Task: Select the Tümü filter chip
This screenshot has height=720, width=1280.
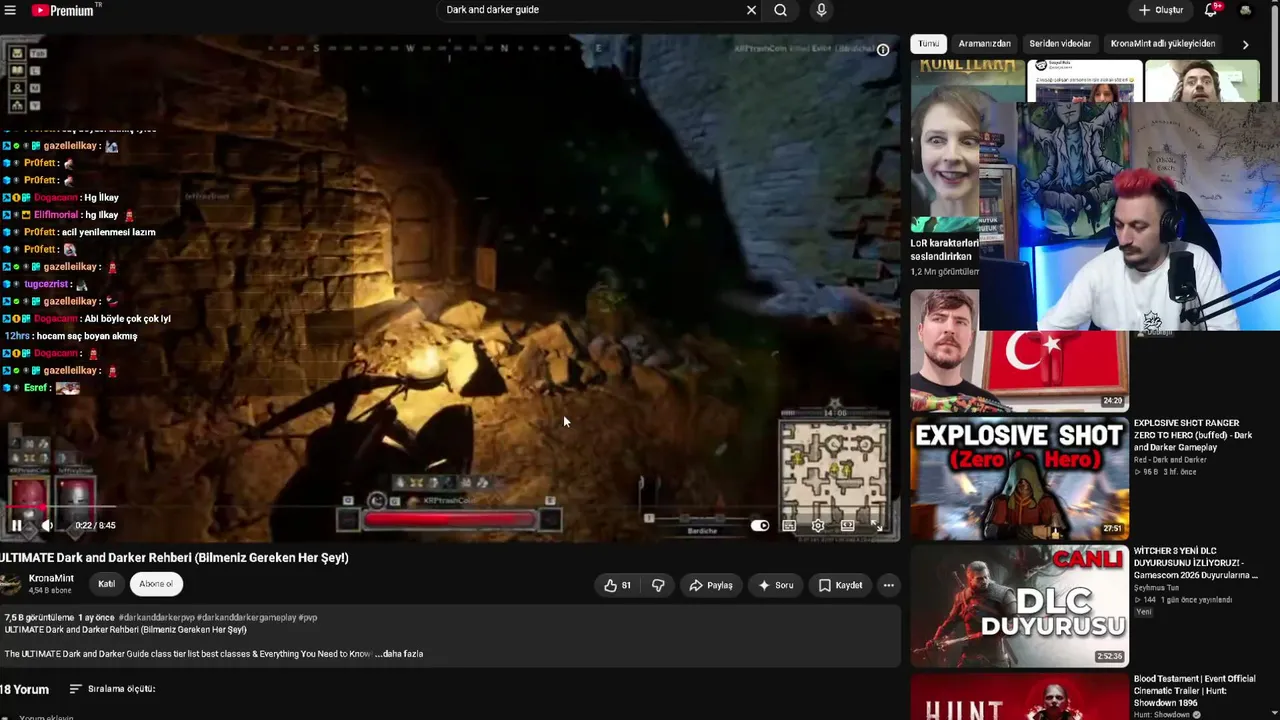Action: click(x=929, y=44)
